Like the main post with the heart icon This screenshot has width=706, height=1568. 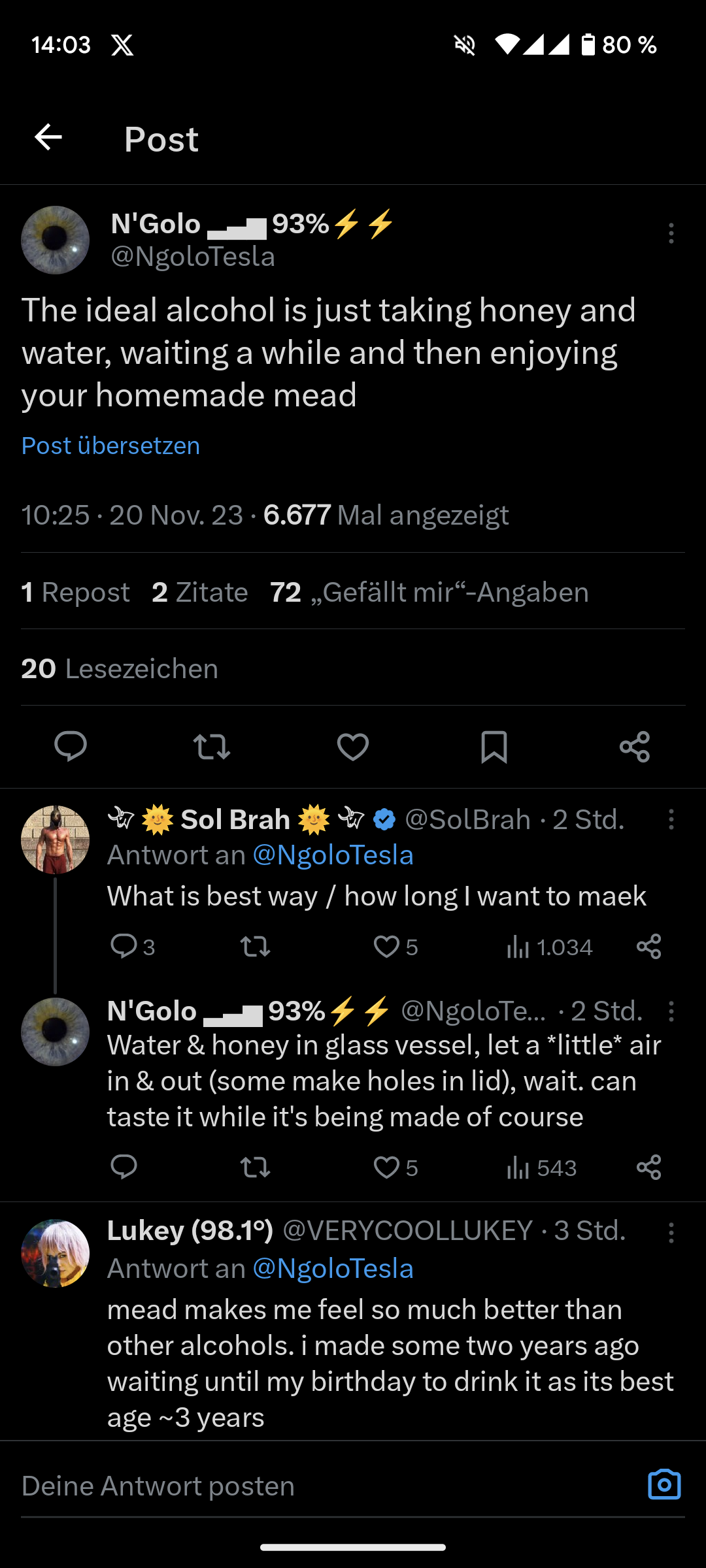point(353,746)
